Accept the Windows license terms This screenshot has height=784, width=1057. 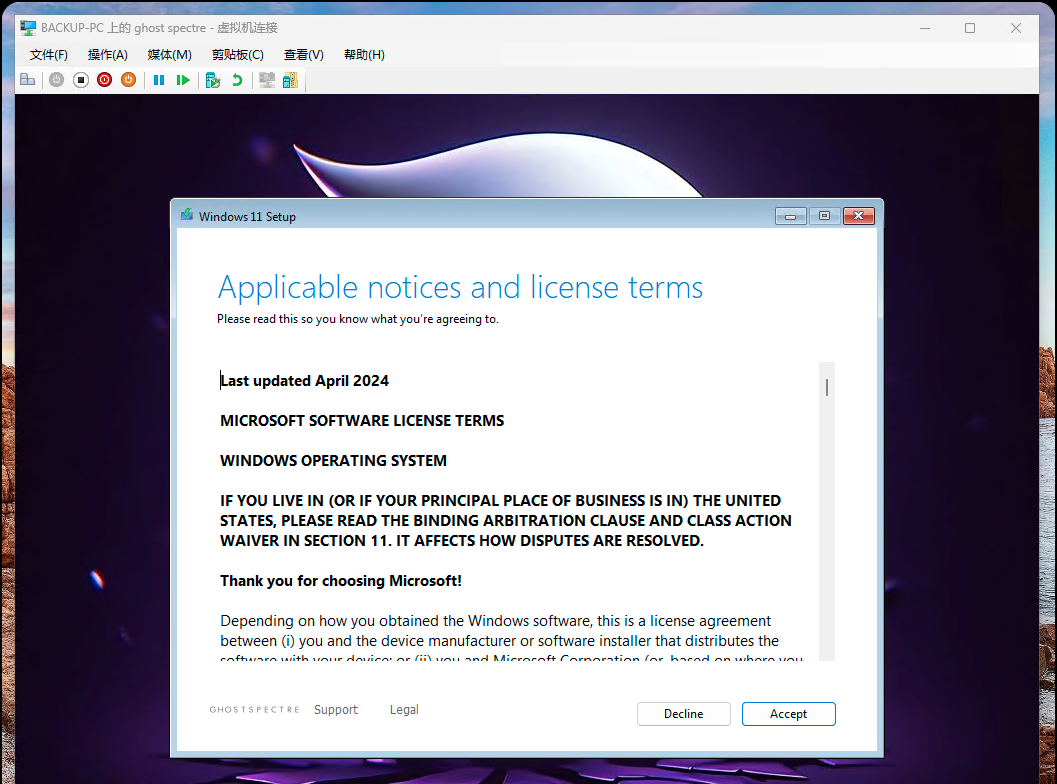coord(788,713)
